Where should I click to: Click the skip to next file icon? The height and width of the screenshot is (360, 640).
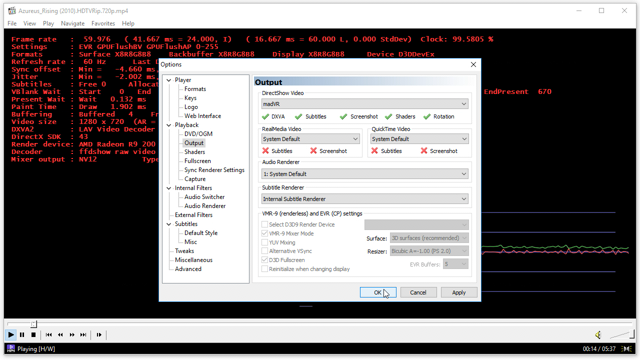click(83, 335)
